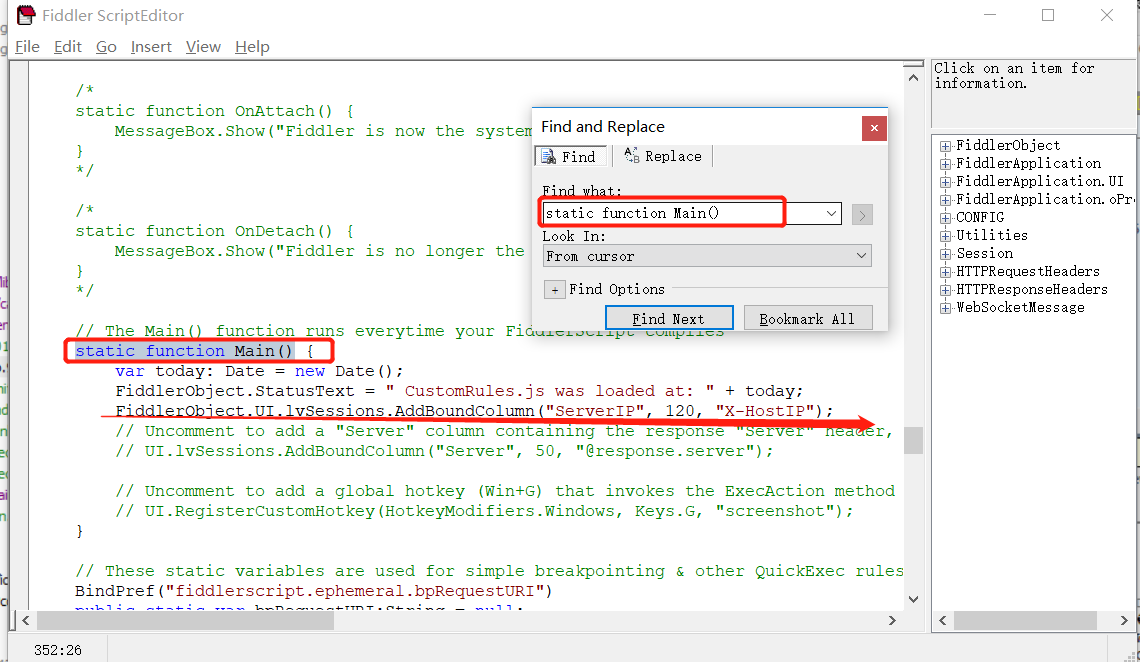Click the 352:26 cursor position in status bar
Screen dimensions: 1140x662
57,650
